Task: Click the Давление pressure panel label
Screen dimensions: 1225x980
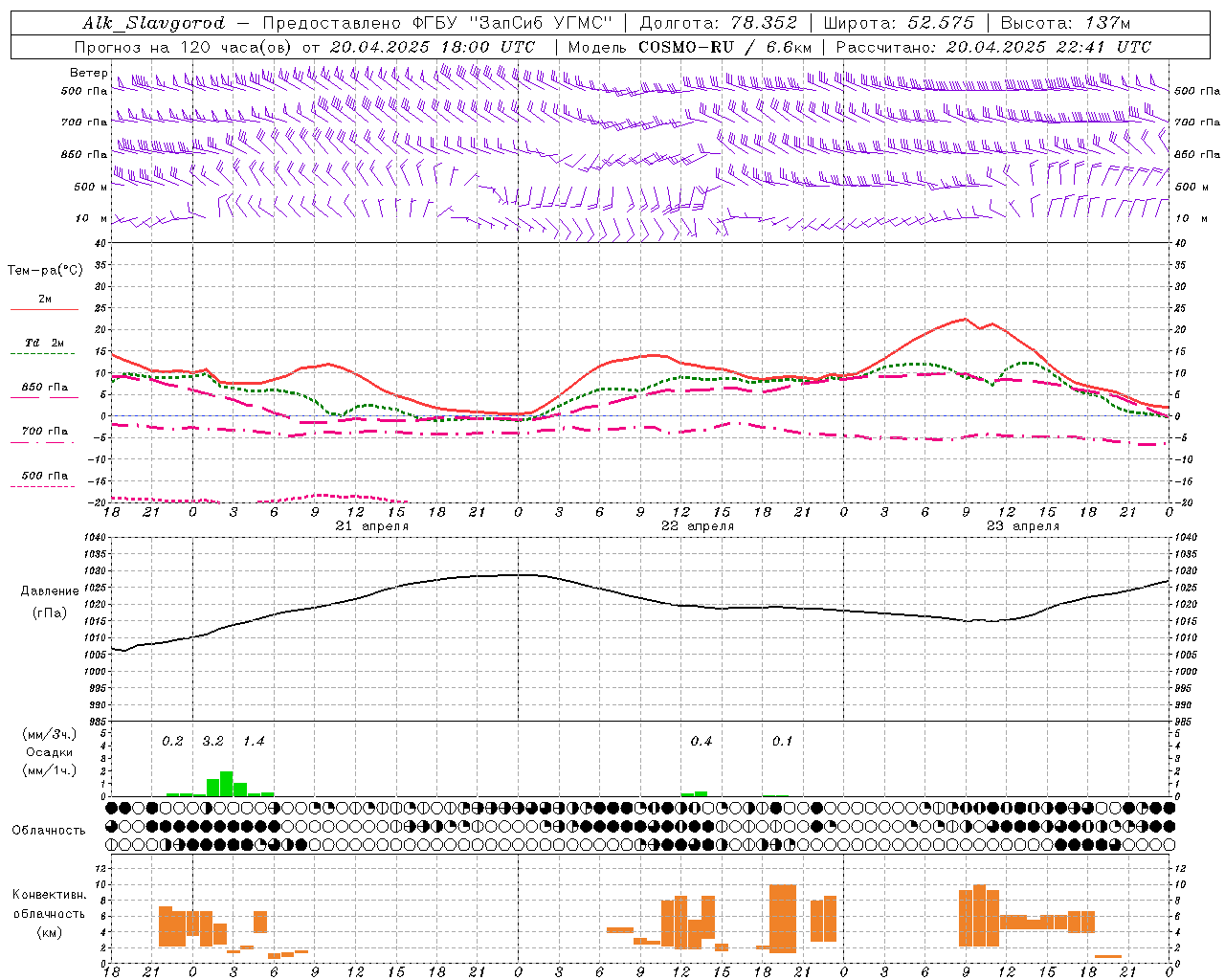Action: tap(50, 591)
